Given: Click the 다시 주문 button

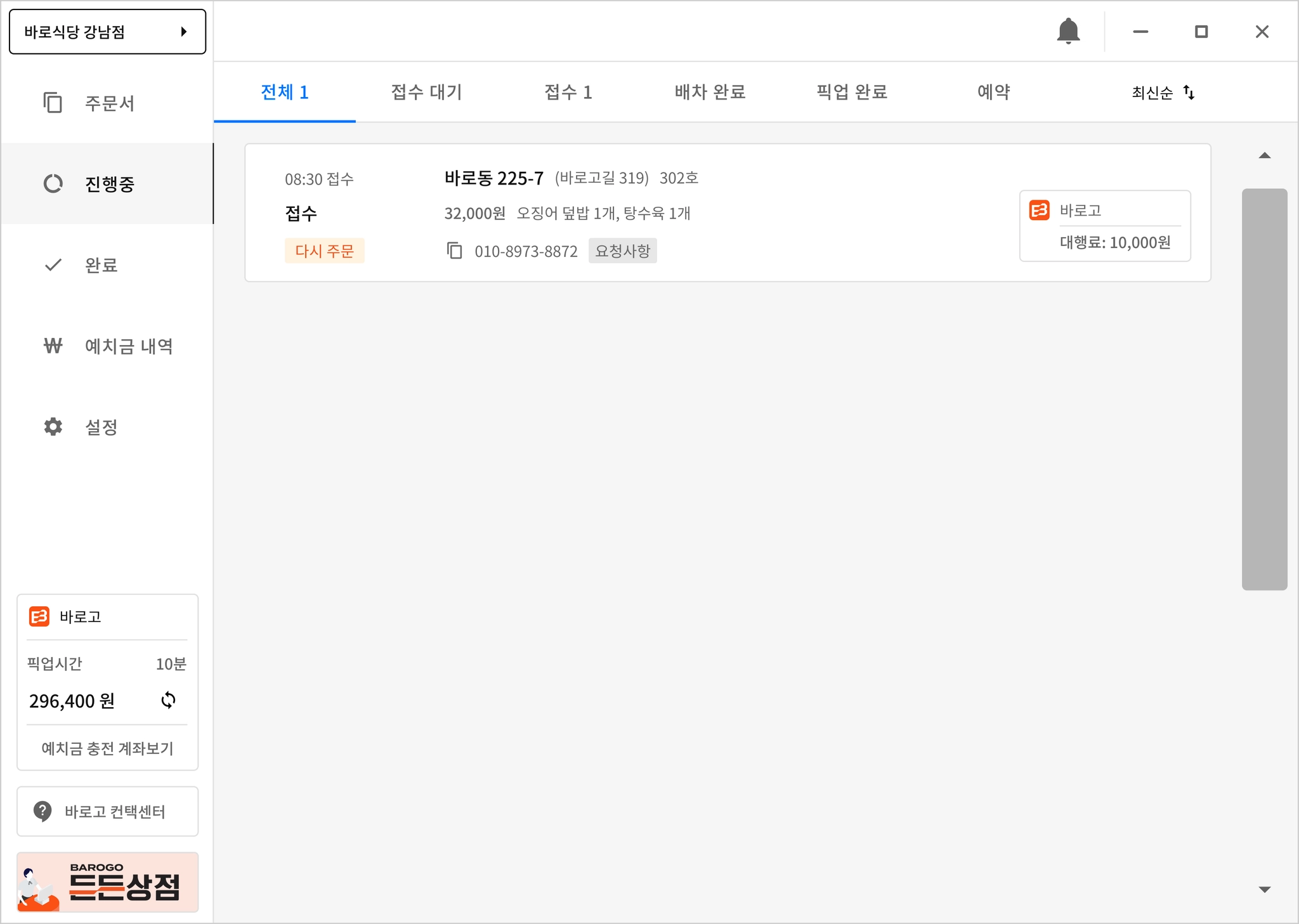Looking at the screenshot, I should click(324, 251).
